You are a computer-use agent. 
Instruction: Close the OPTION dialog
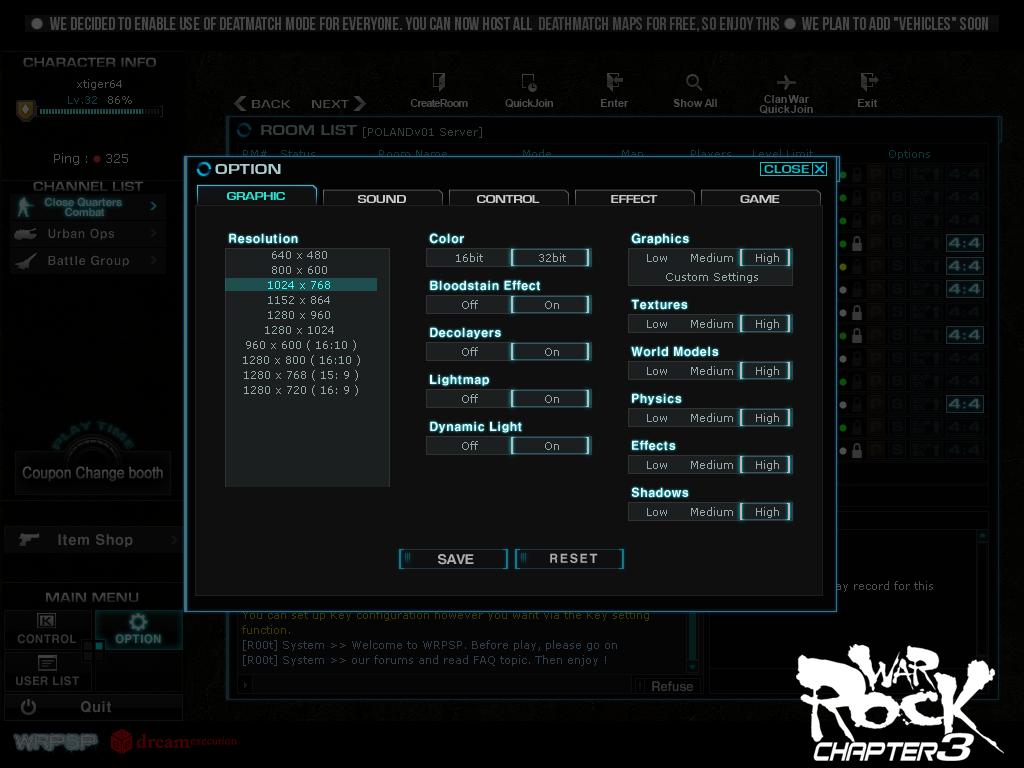pos(793,169)
